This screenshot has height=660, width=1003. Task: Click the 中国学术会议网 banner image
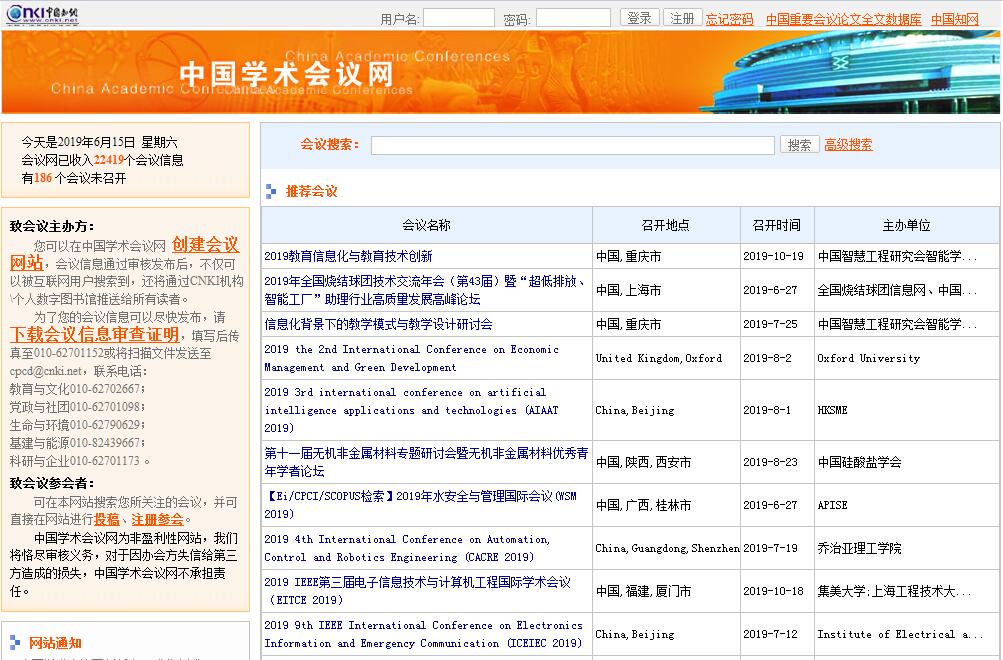tap(500, 72)
